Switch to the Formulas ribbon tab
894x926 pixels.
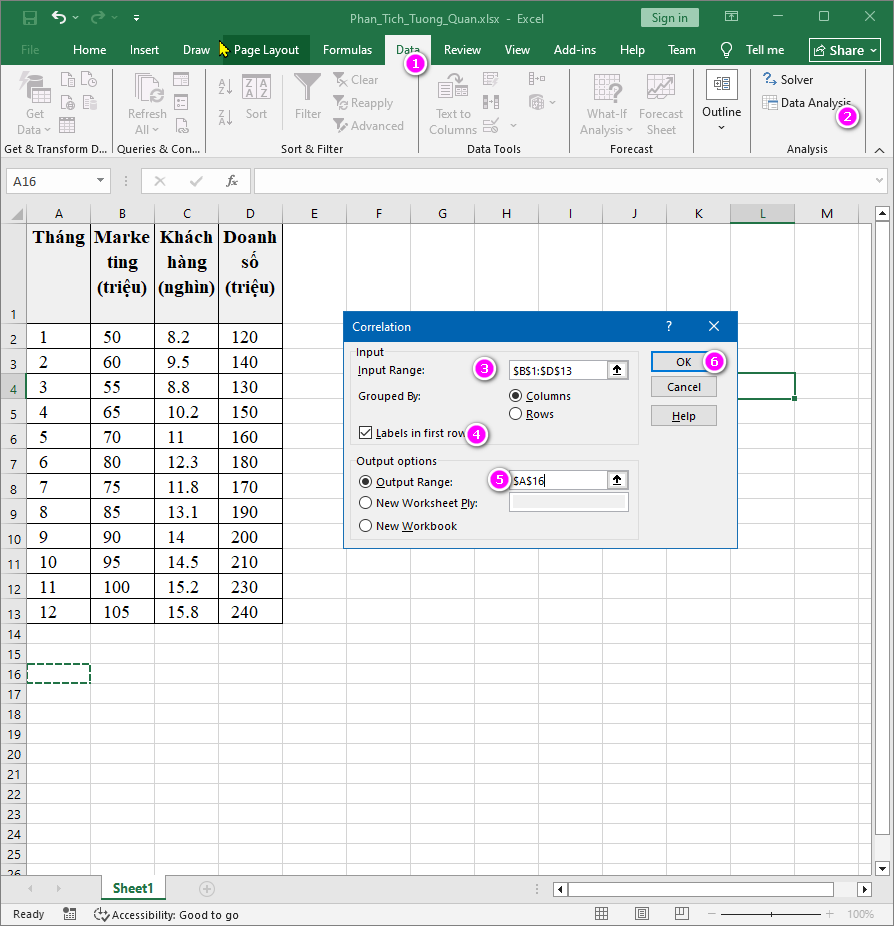[x=347, y=49]
